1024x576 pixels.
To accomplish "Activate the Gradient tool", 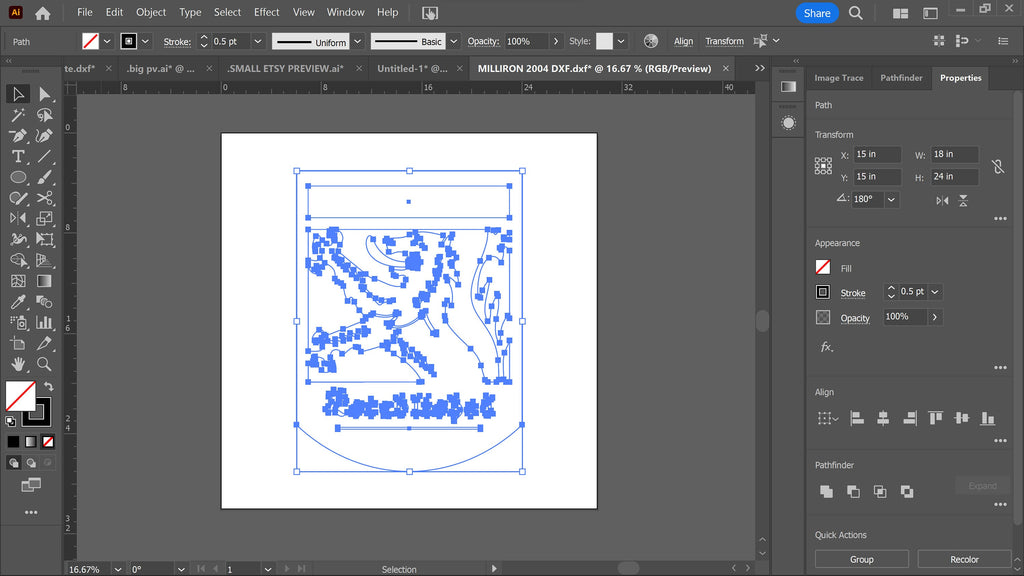I will (44, 281).
